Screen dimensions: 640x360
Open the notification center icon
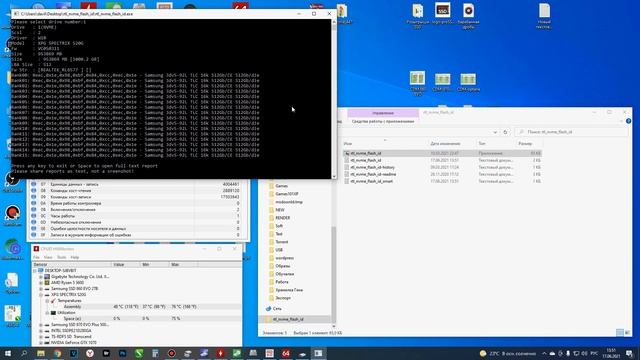(x=629, y=353)
